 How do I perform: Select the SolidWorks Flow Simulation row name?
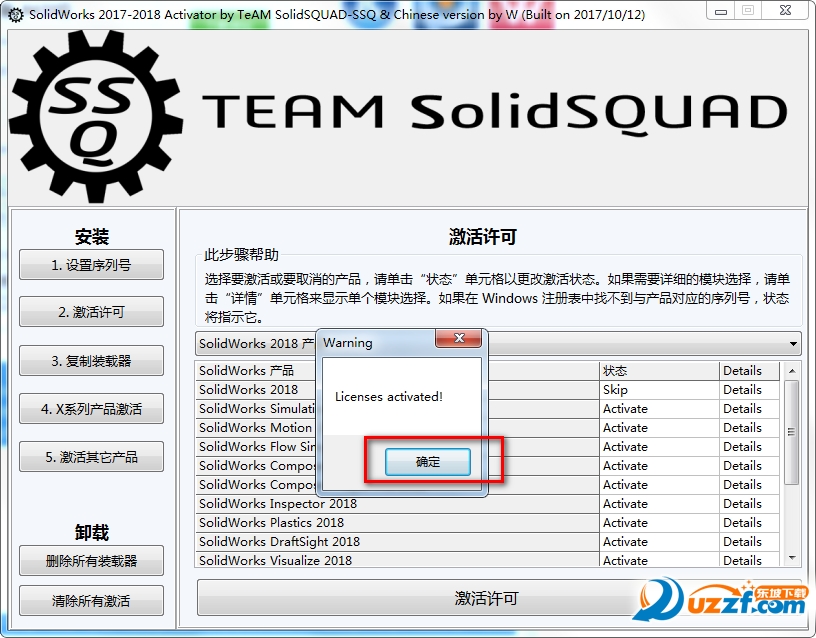click(257, 446)
